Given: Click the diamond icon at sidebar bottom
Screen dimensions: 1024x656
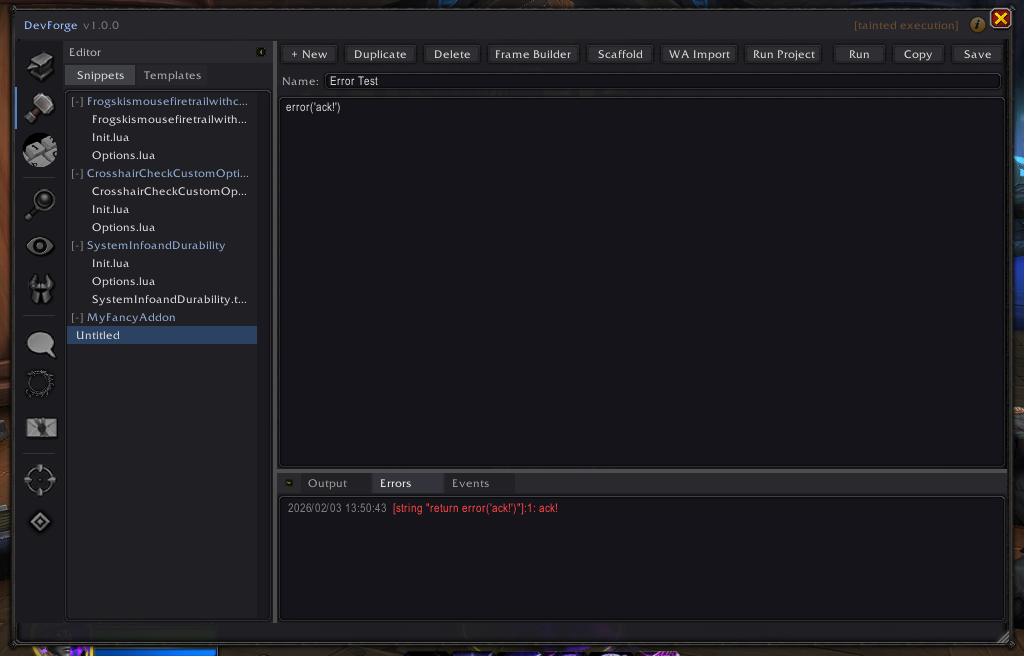Looking at the screenshot, I should coord(39,521).
